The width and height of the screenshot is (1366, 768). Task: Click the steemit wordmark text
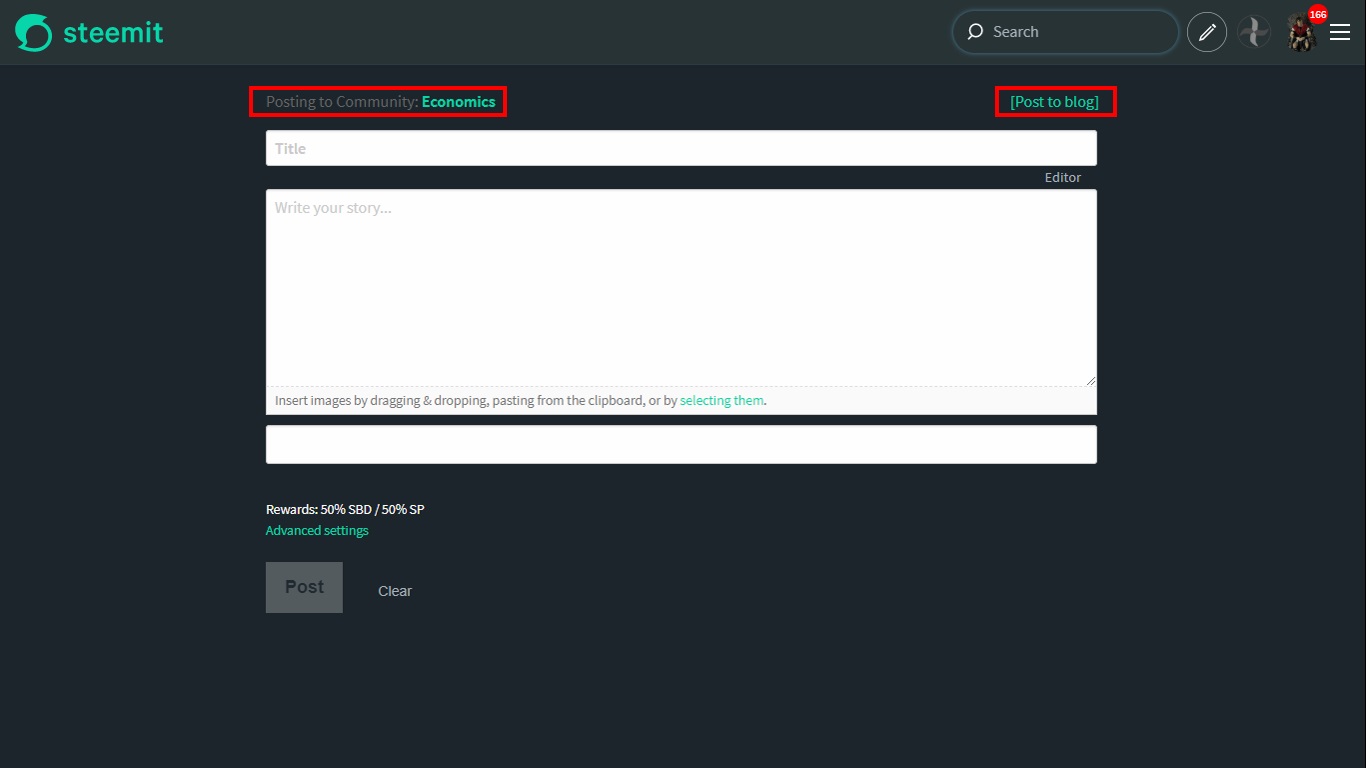tap(113, 32)
